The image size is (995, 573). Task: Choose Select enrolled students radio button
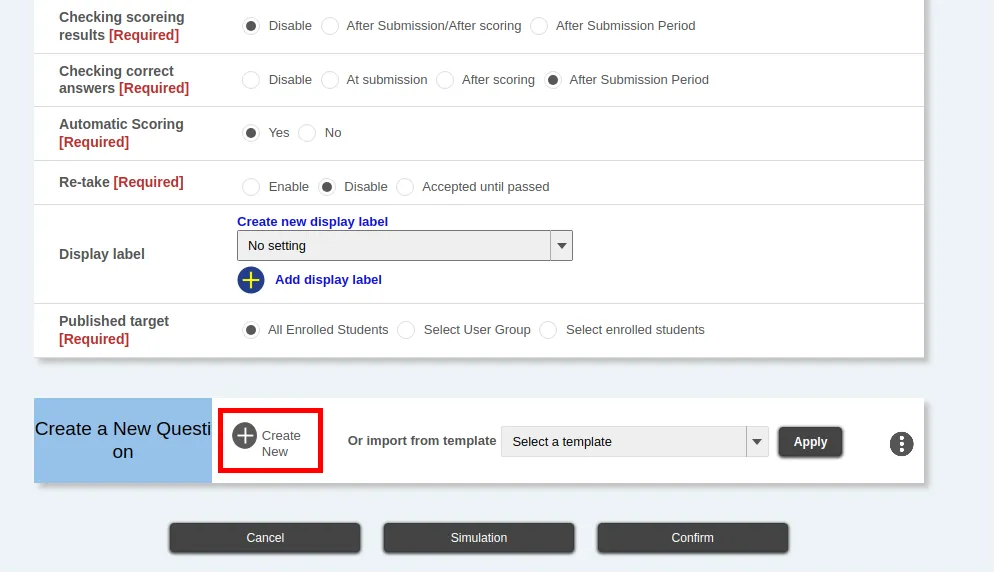tap(548, 330)
